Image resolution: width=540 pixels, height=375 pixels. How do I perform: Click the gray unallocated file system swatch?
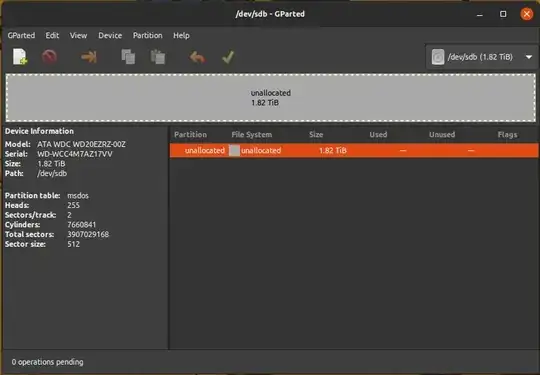[x=235, y=150]
